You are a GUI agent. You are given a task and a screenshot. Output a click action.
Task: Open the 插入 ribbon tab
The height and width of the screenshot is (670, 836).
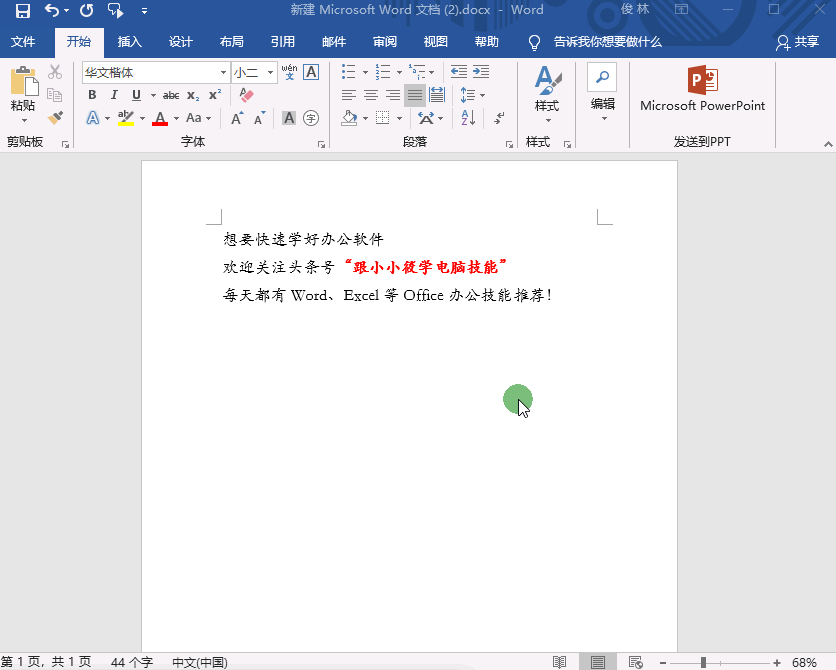[x=130, y=42]
